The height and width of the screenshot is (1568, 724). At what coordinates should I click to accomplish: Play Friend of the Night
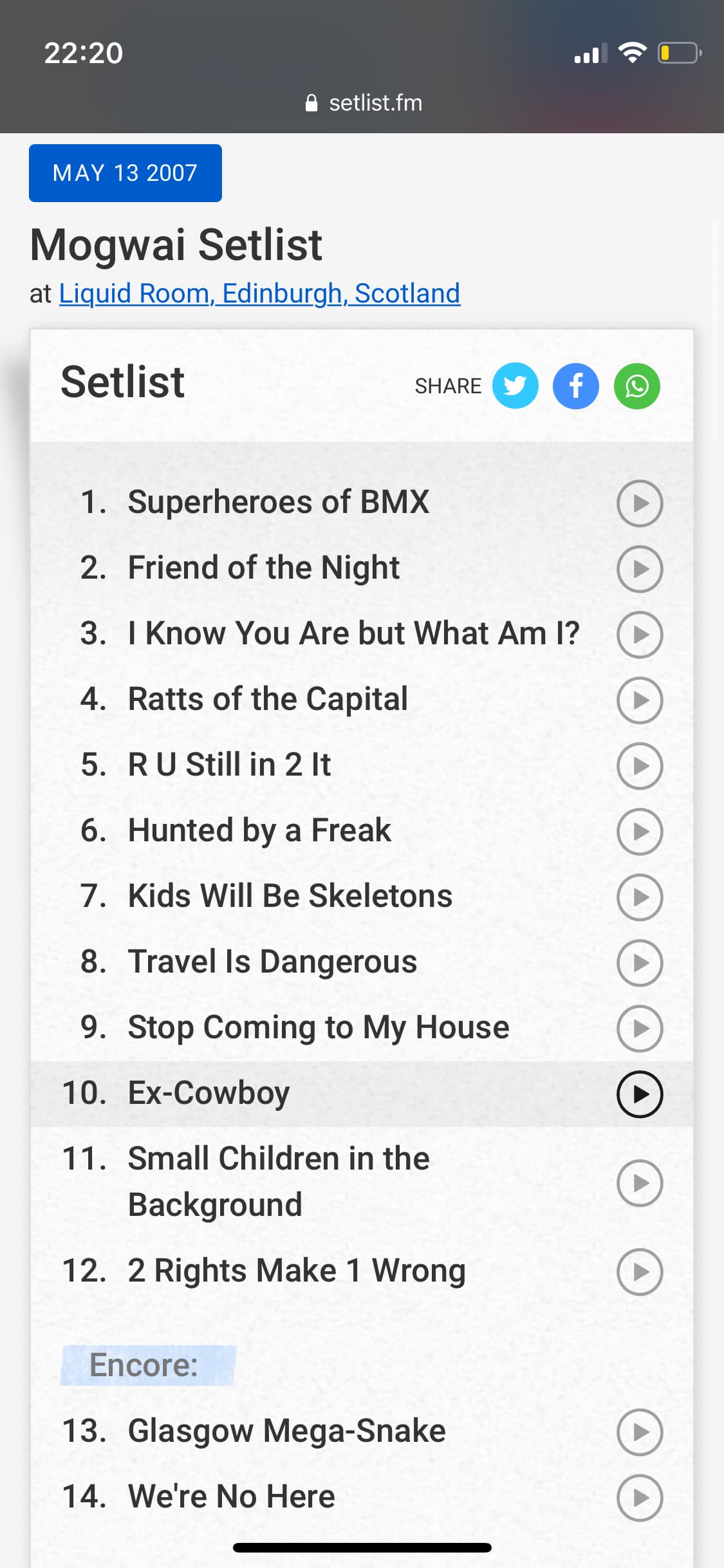click(640, 569)
